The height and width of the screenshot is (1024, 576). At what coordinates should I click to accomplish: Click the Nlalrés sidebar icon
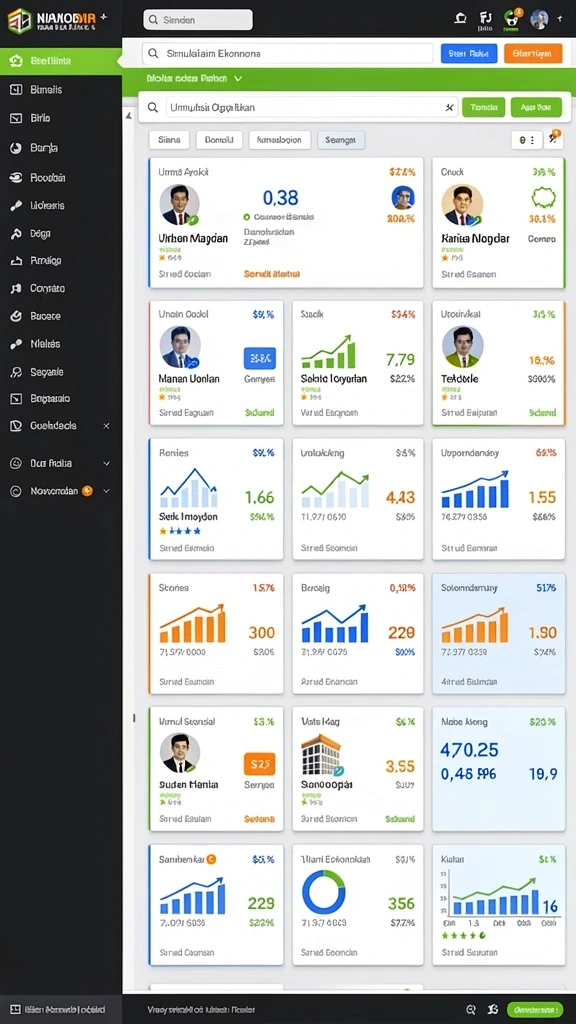[16, 344]
